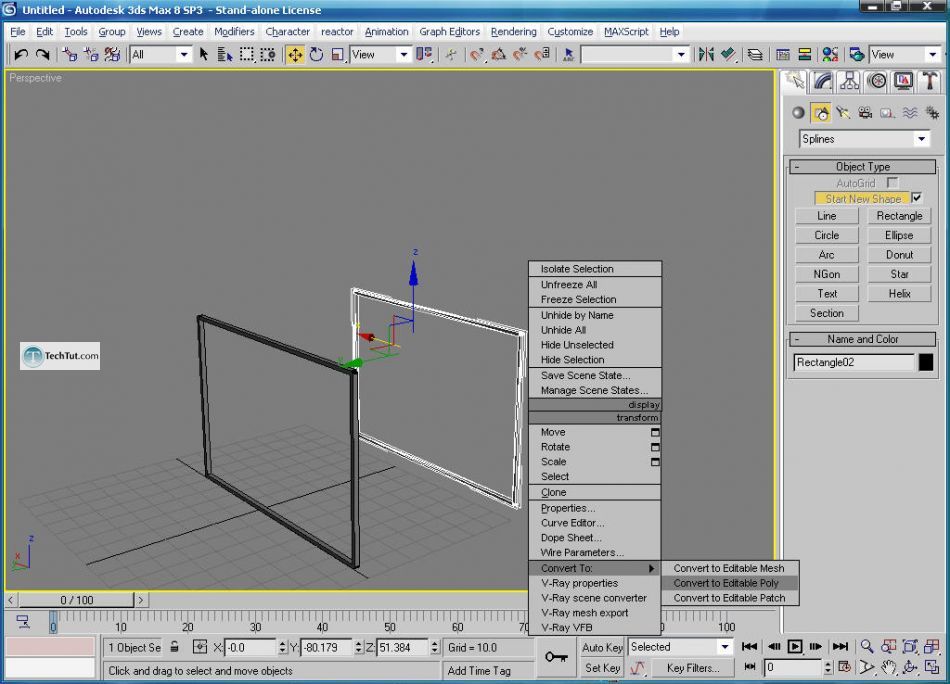Image resolution: width=950 pixels, height=684 pixels.
Task: Open the Hierarchy panel tab icon
Action: point(849,81)
